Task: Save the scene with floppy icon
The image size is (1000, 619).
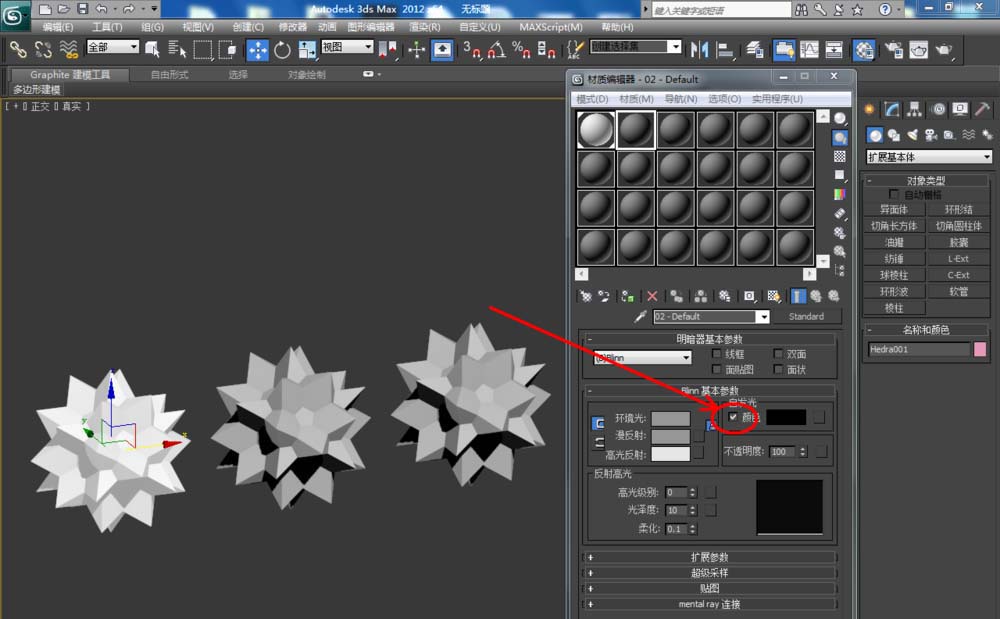Action: 82,8
